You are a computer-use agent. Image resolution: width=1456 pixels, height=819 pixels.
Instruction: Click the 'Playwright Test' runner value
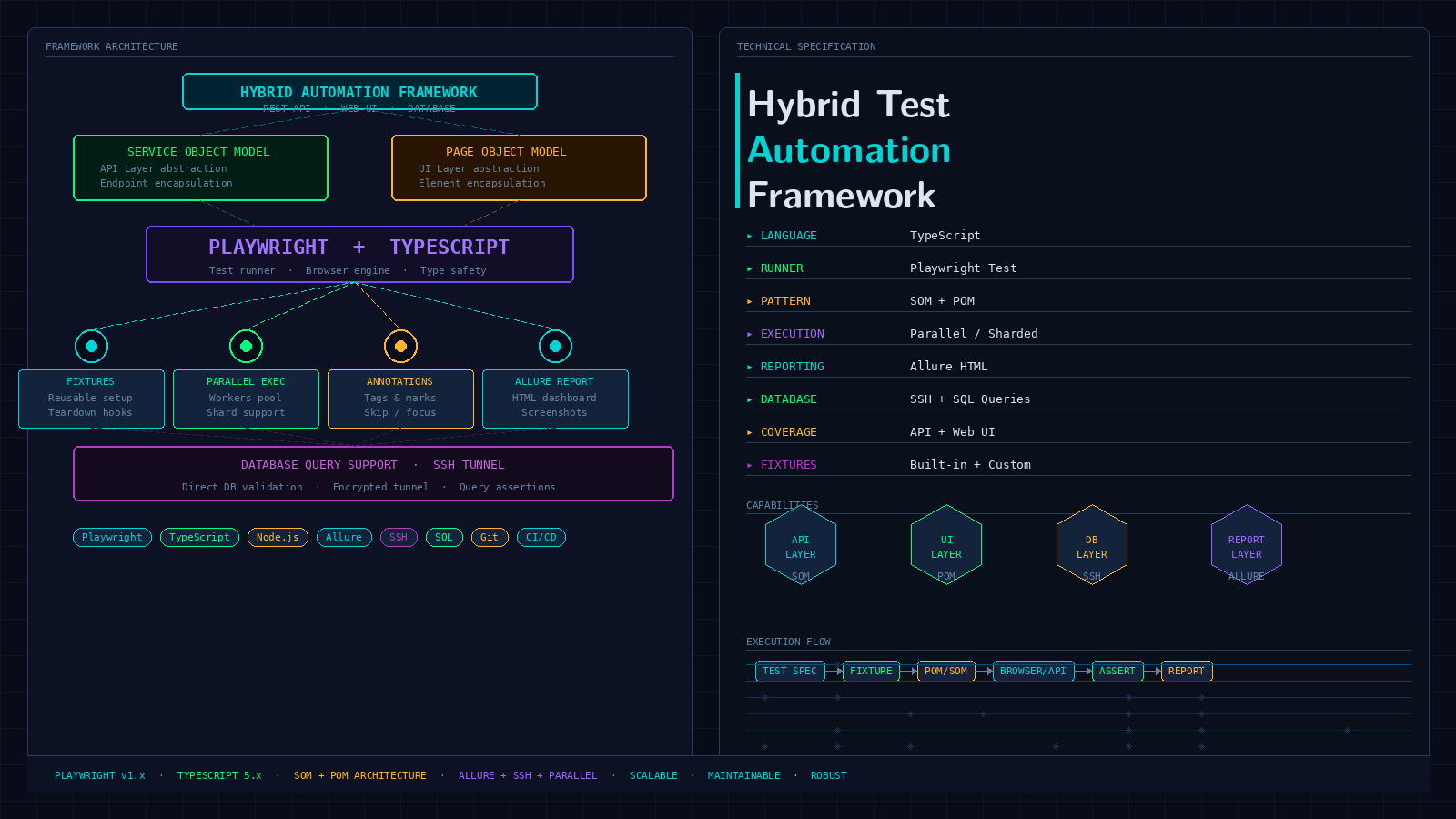click(x=964, y=268)
